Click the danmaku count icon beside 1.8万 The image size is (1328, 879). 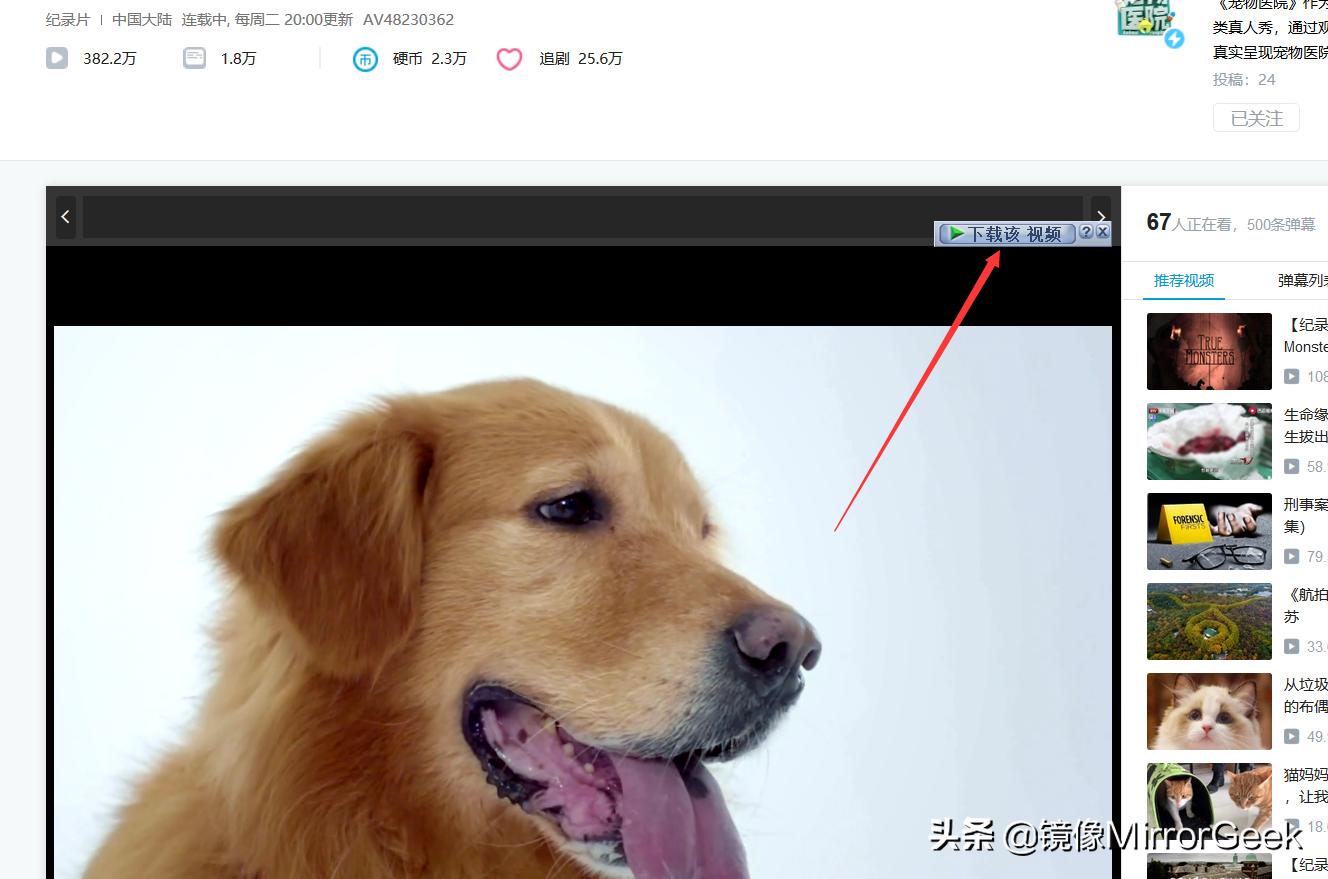[194, 58]
